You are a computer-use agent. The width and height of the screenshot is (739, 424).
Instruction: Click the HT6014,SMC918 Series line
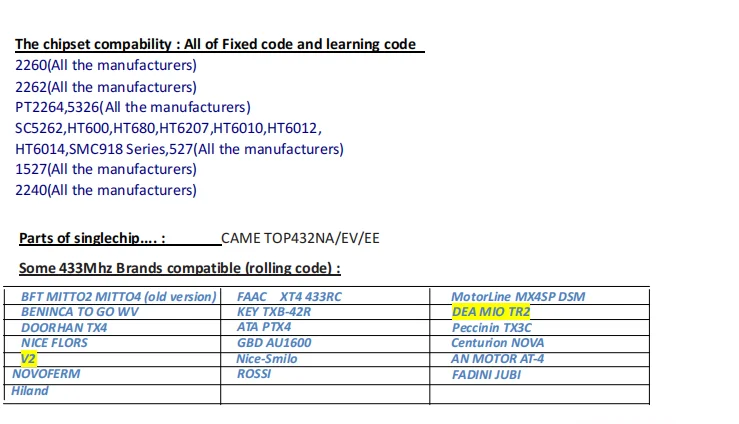(179, 149)
